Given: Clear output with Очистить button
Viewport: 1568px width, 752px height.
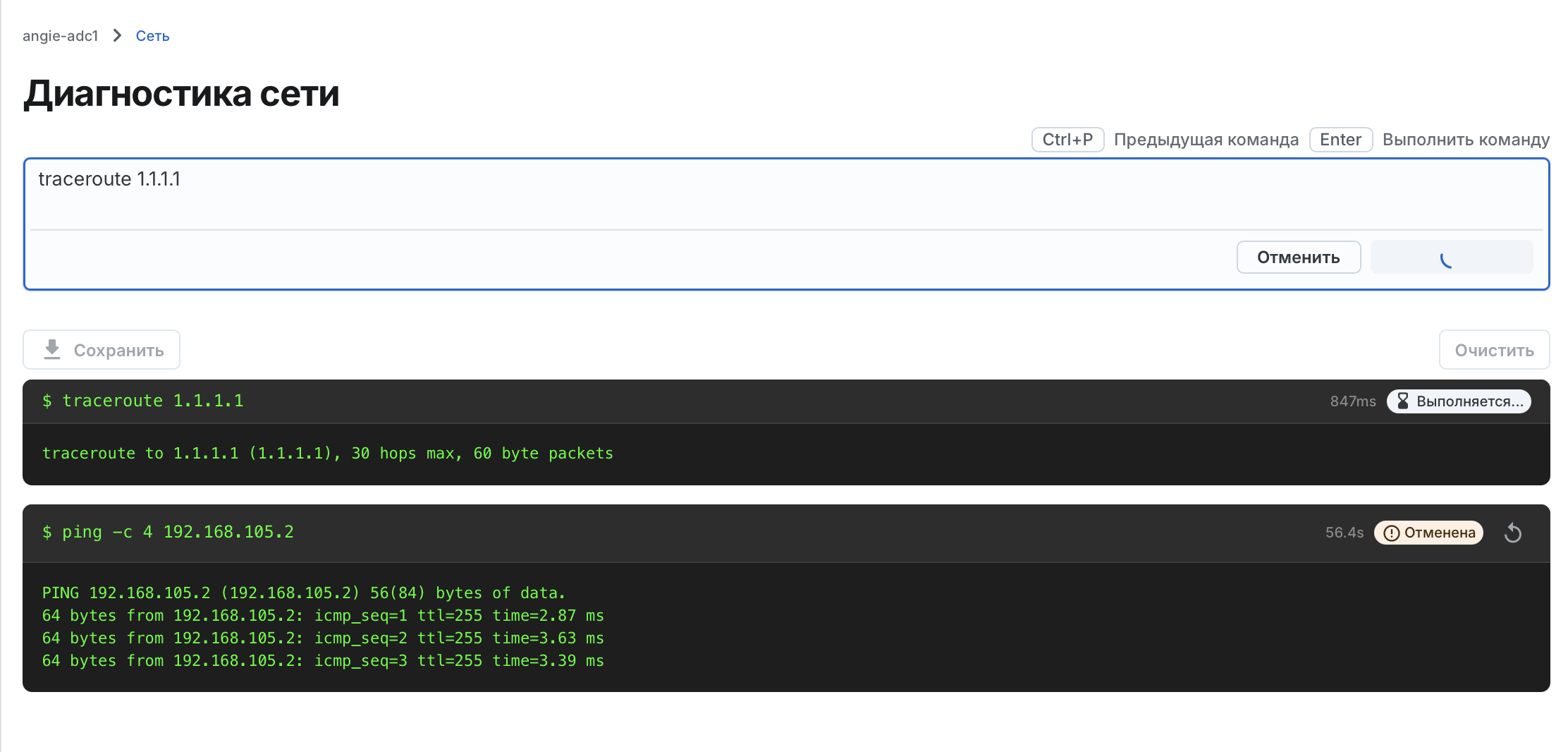Looking at the screenshot, I should click(x=1495, y=349).
